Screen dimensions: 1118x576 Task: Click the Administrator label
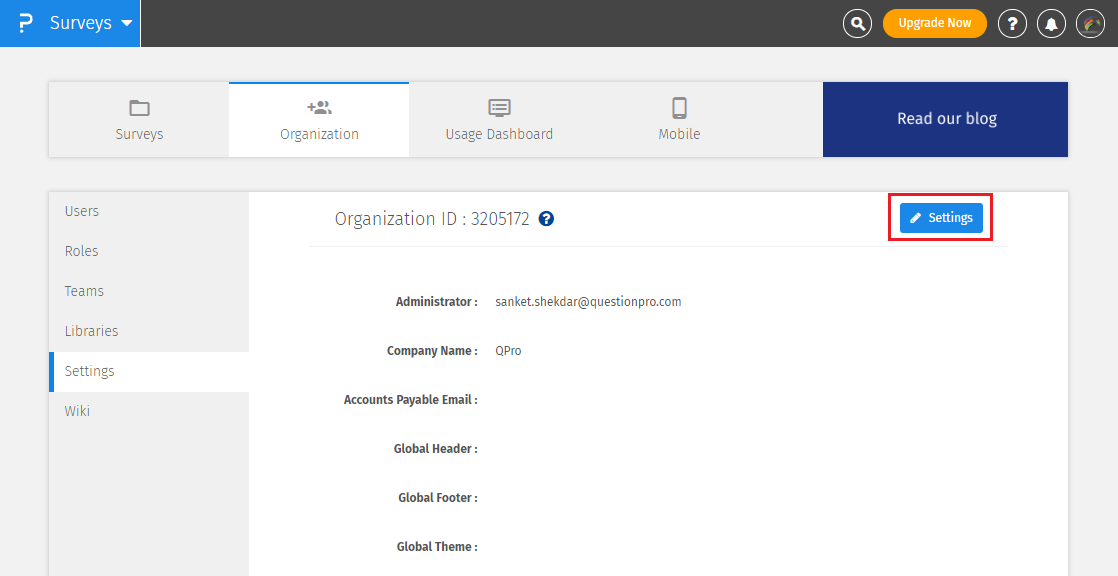(436, 302)
